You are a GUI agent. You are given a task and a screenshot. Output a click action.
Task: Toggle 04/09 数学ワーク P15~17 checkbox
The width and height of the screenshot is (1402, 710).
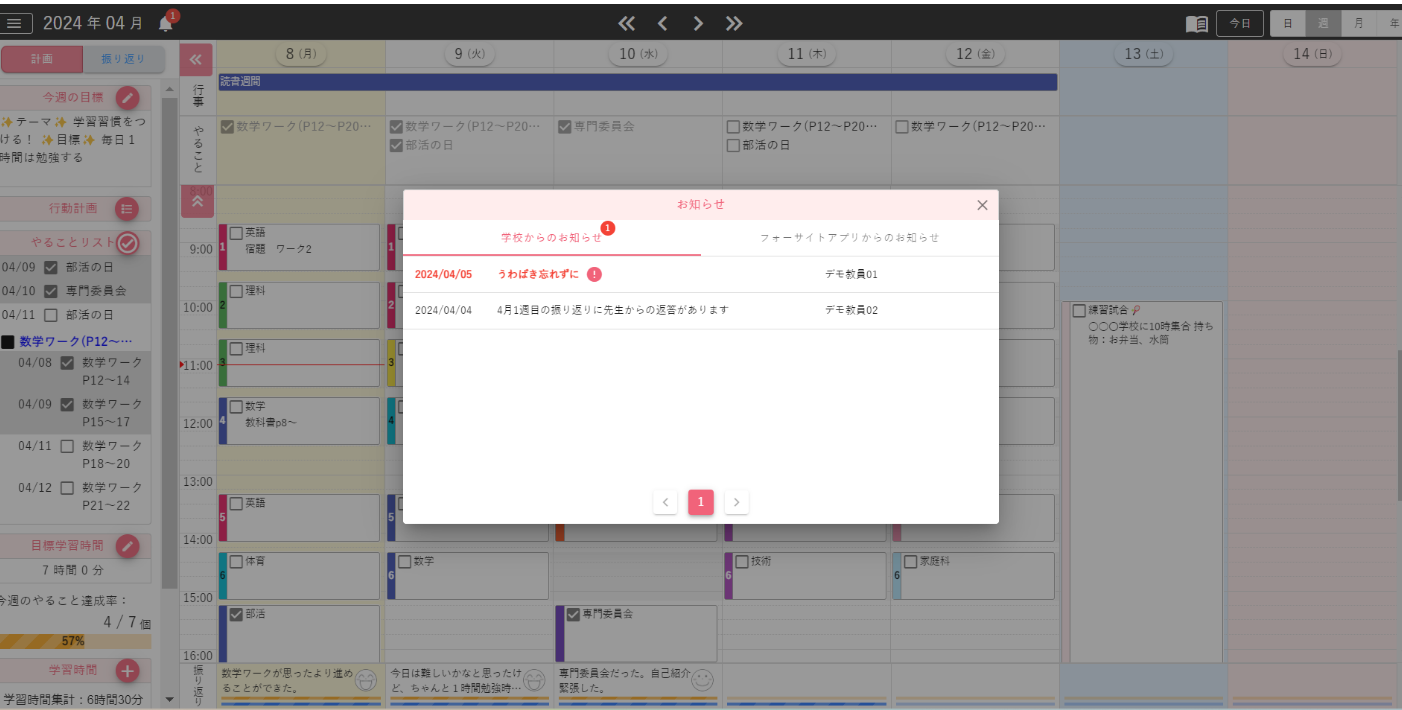pos(68,405)
